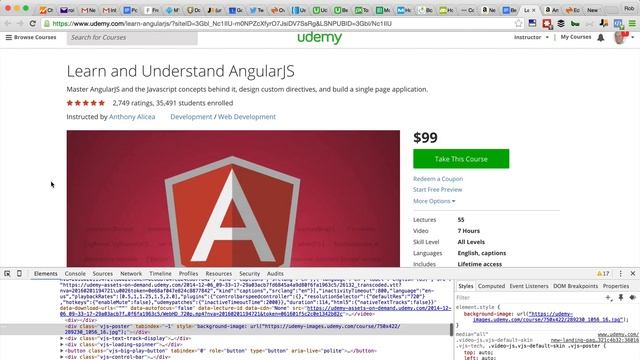Open Udemy notifications bell
This screenshot has height=360, width=640.
pyautogui.click(x=601, y=38)
